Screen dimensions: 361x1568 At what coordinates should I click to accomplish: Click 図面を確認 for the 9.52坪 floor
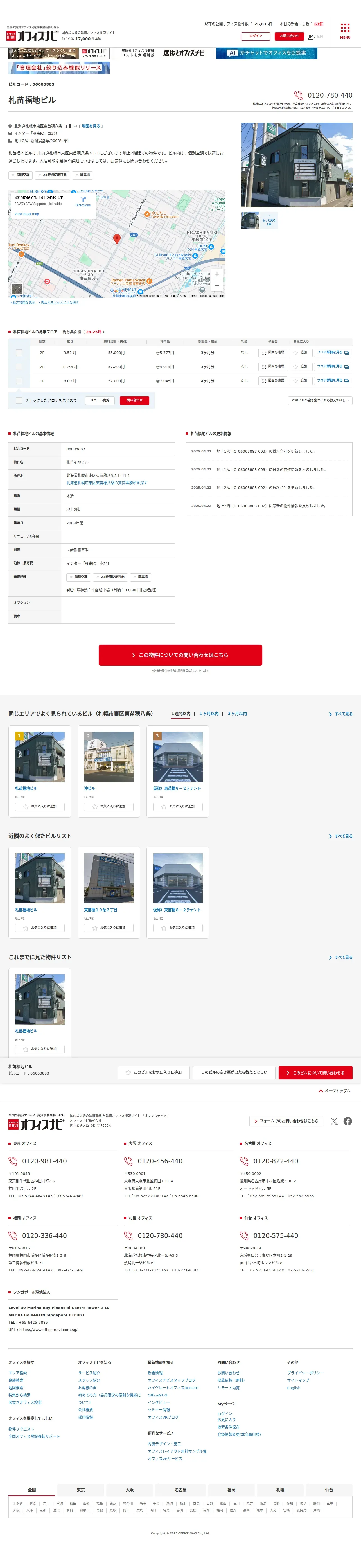pyautogui.click(x=273, y=353)
